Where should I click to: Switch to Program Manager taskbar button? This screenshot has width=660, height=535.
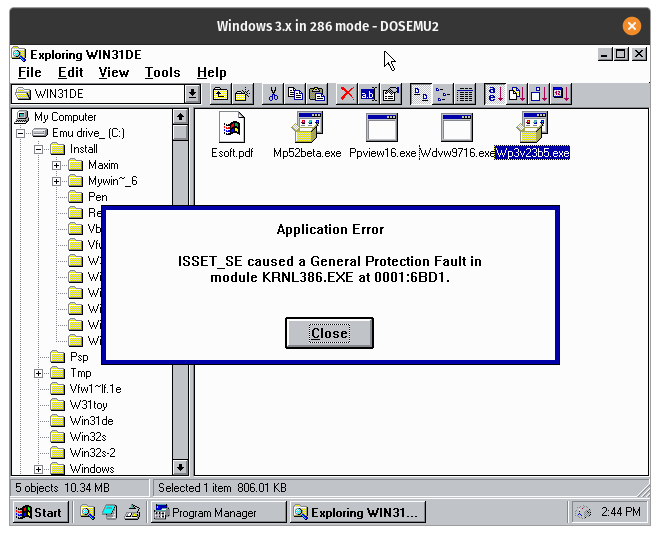219,512
